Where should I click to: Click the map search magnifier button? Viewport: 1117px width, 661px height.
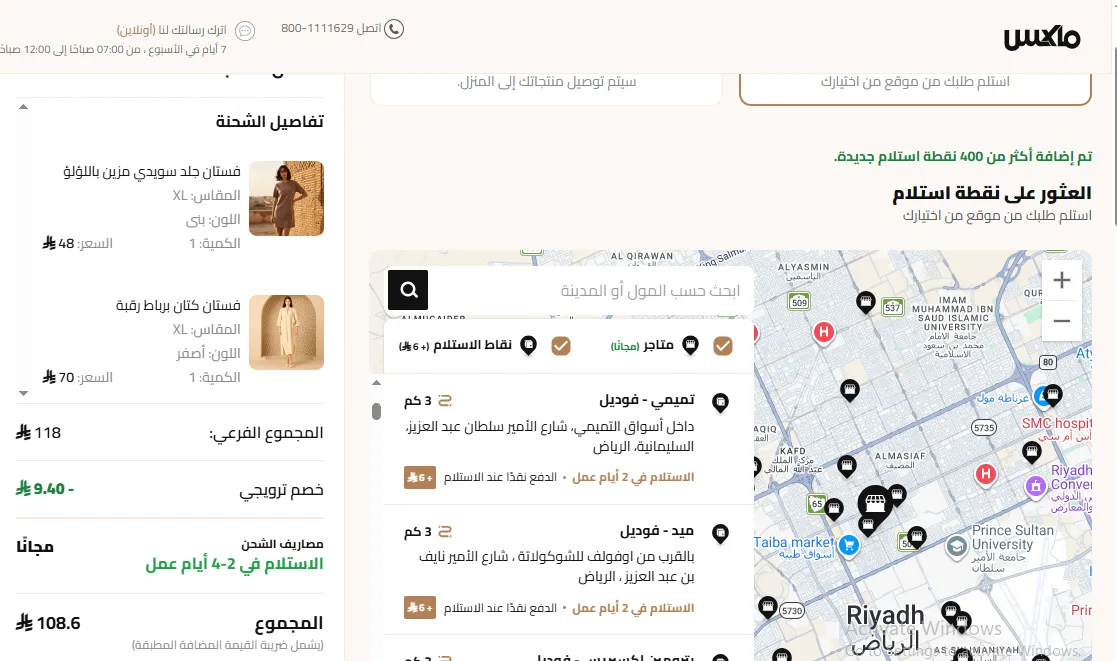pos(408,290)
